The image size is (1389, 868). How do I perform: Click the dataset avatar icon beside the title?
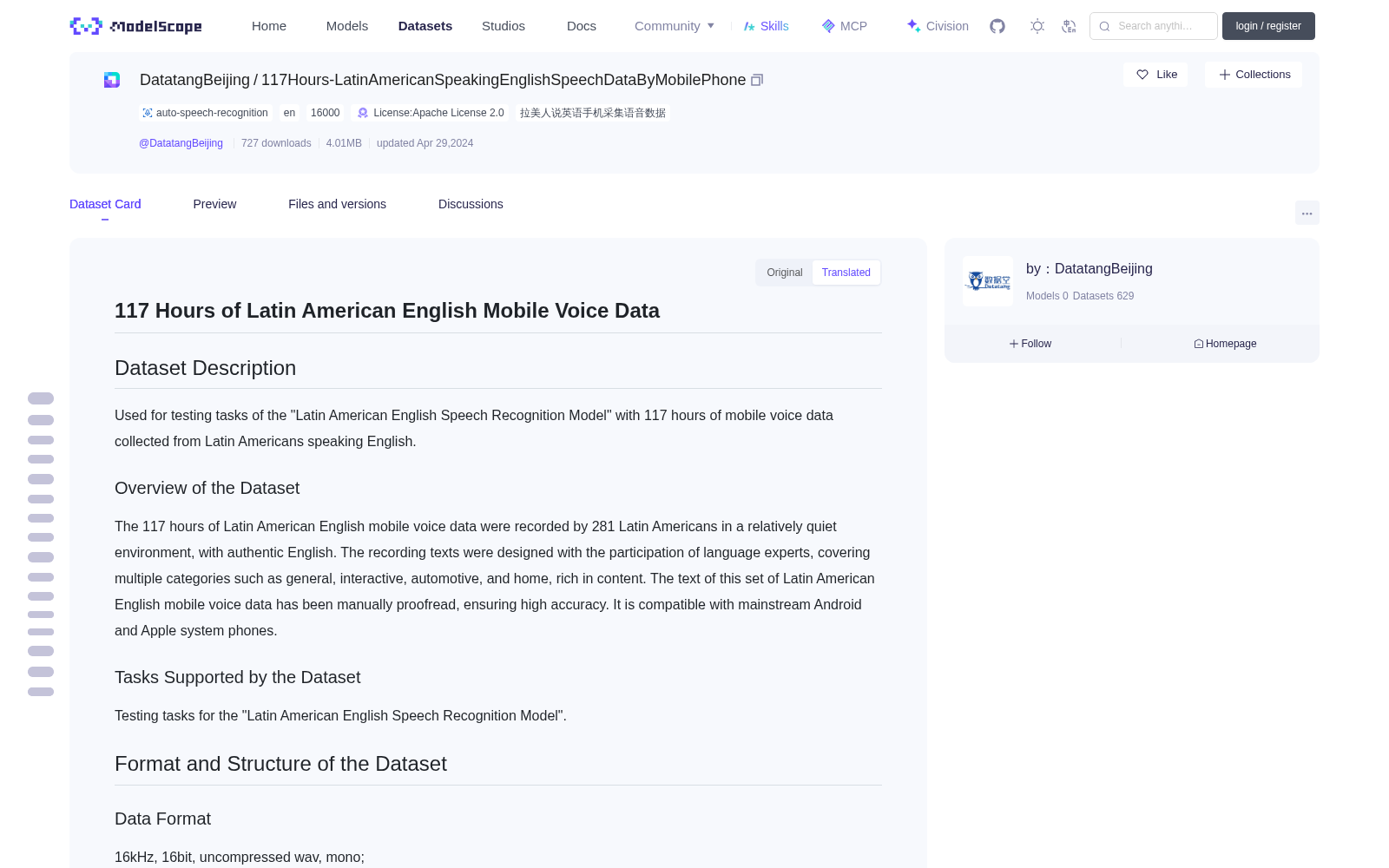tap(112, 80)
